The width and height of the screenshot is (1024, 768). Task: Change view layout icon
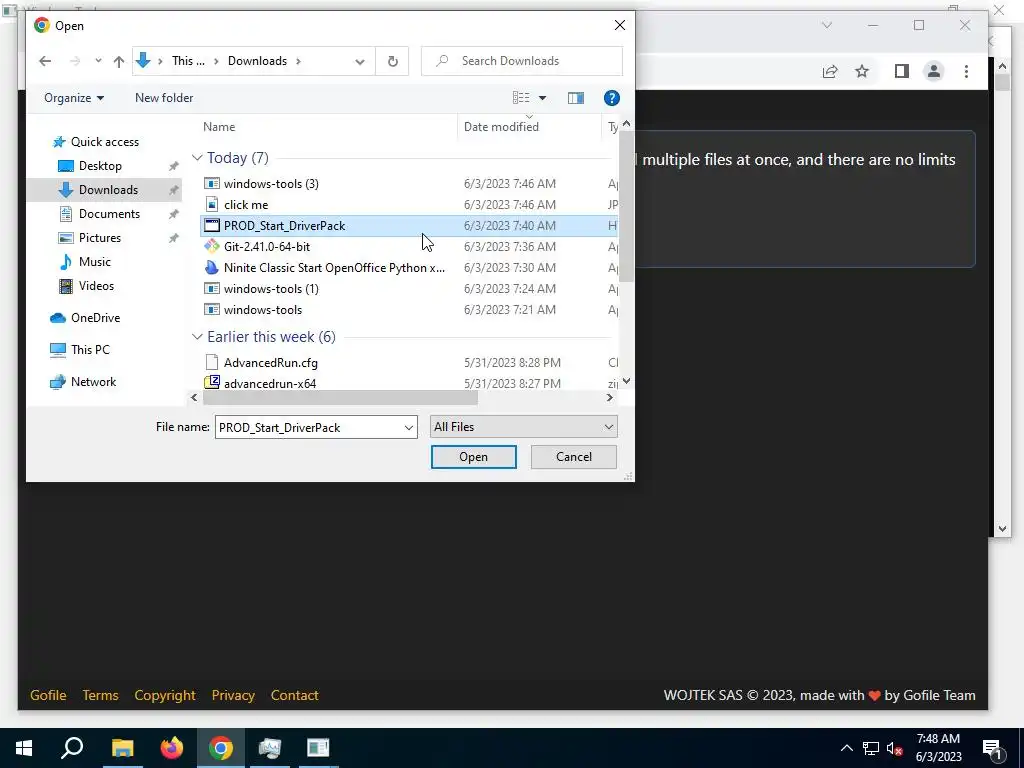pyautogui.click(x=521, y=98)
